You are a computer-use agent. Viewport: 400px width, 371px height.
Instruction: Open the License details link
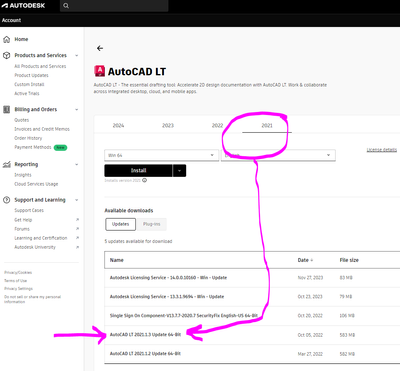pos(382,150)
